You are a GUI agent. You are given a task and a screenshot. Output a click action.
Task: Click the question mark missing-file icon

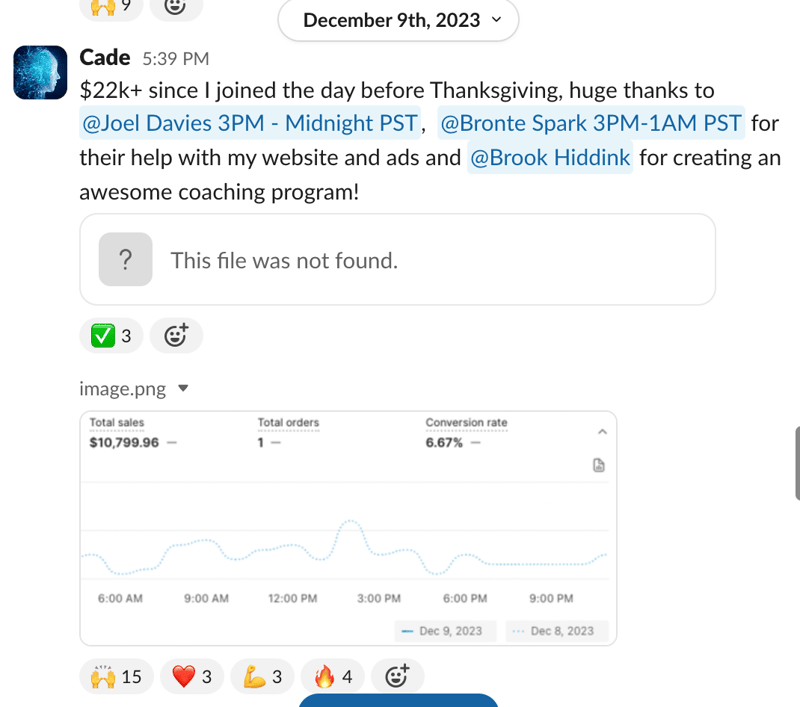(x=126, y=260)
